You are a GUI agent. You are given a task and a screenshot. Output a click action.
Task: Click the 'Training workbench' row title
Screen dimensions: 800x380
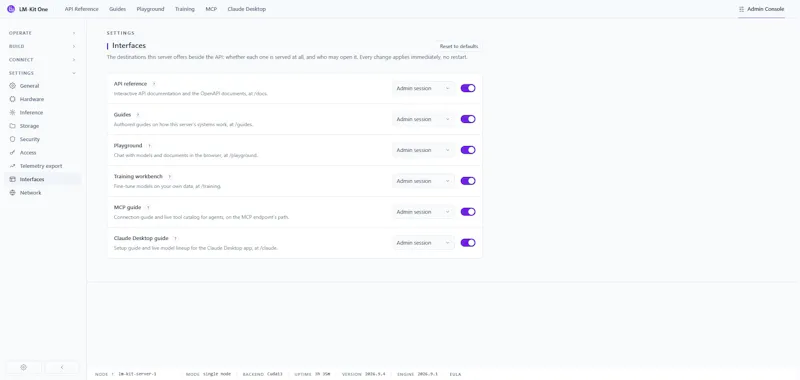tap(138, 176)
